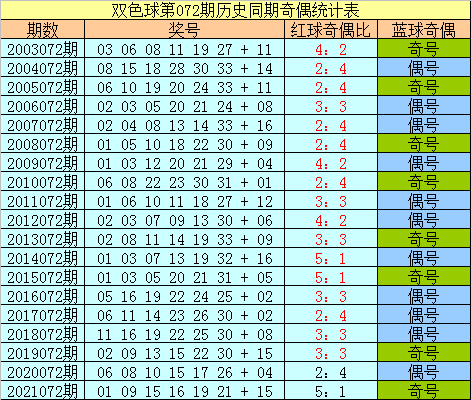Click numbers 11 16 19 22 25 30 + 08

tap(184, 335)
